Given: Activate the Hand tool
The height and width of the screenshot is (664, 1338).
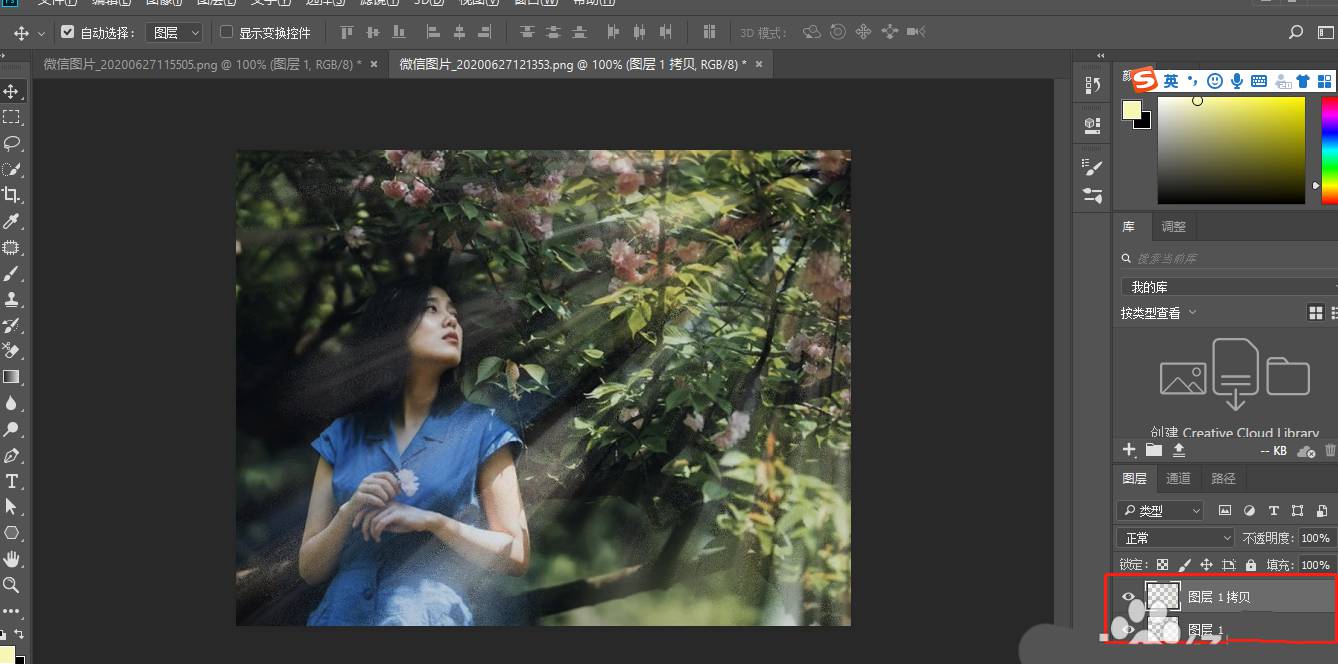Looking at the screenshot, I should tap(12, 559).
